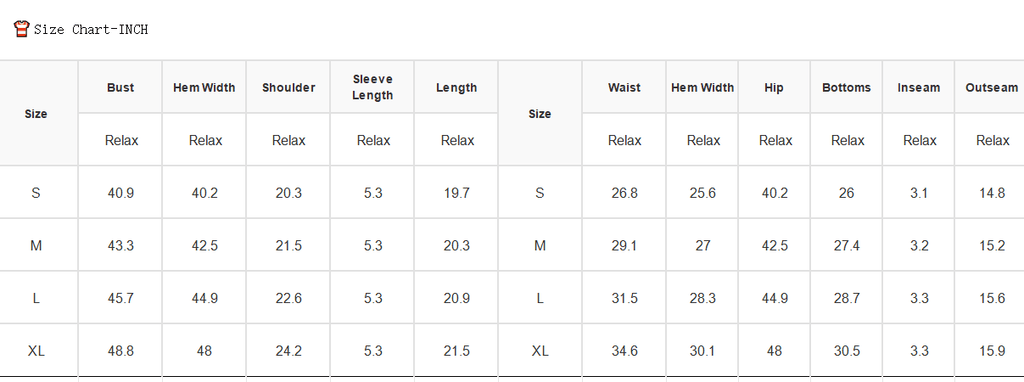Select length value 20.9 in row L
This screenshot has height=382, width=1024.
click(x=456, y=298)
